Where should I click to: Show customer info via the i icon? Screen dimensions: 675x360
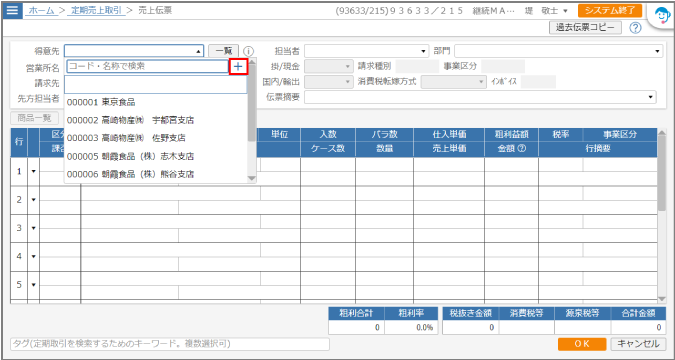pos(248,51)
